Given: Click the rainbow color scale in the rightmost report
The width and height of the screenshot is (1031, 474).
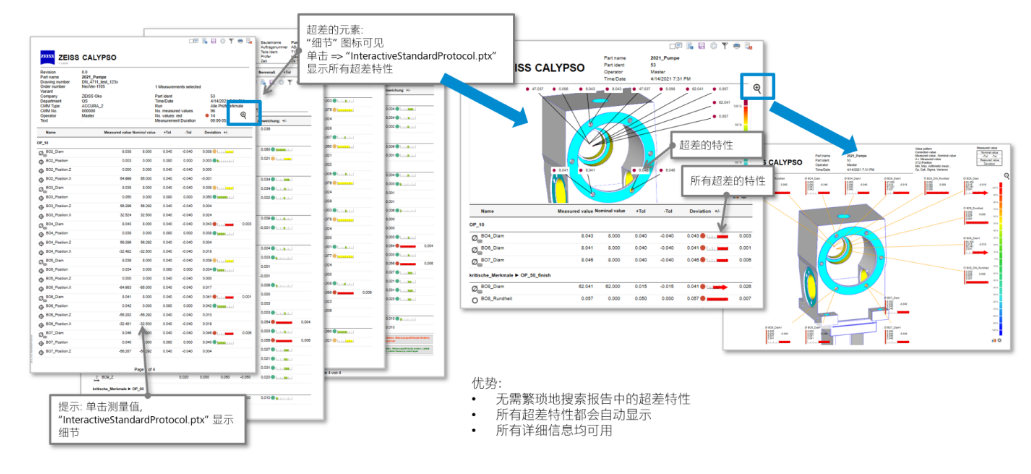Looking at the screenshot, I should [999, 258].
